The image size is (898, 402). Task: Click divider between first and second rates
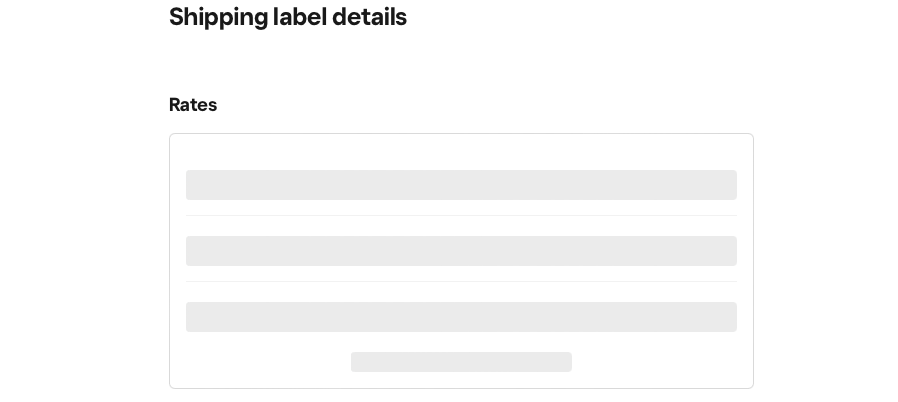pyautogui.click(x=461, y=215)
